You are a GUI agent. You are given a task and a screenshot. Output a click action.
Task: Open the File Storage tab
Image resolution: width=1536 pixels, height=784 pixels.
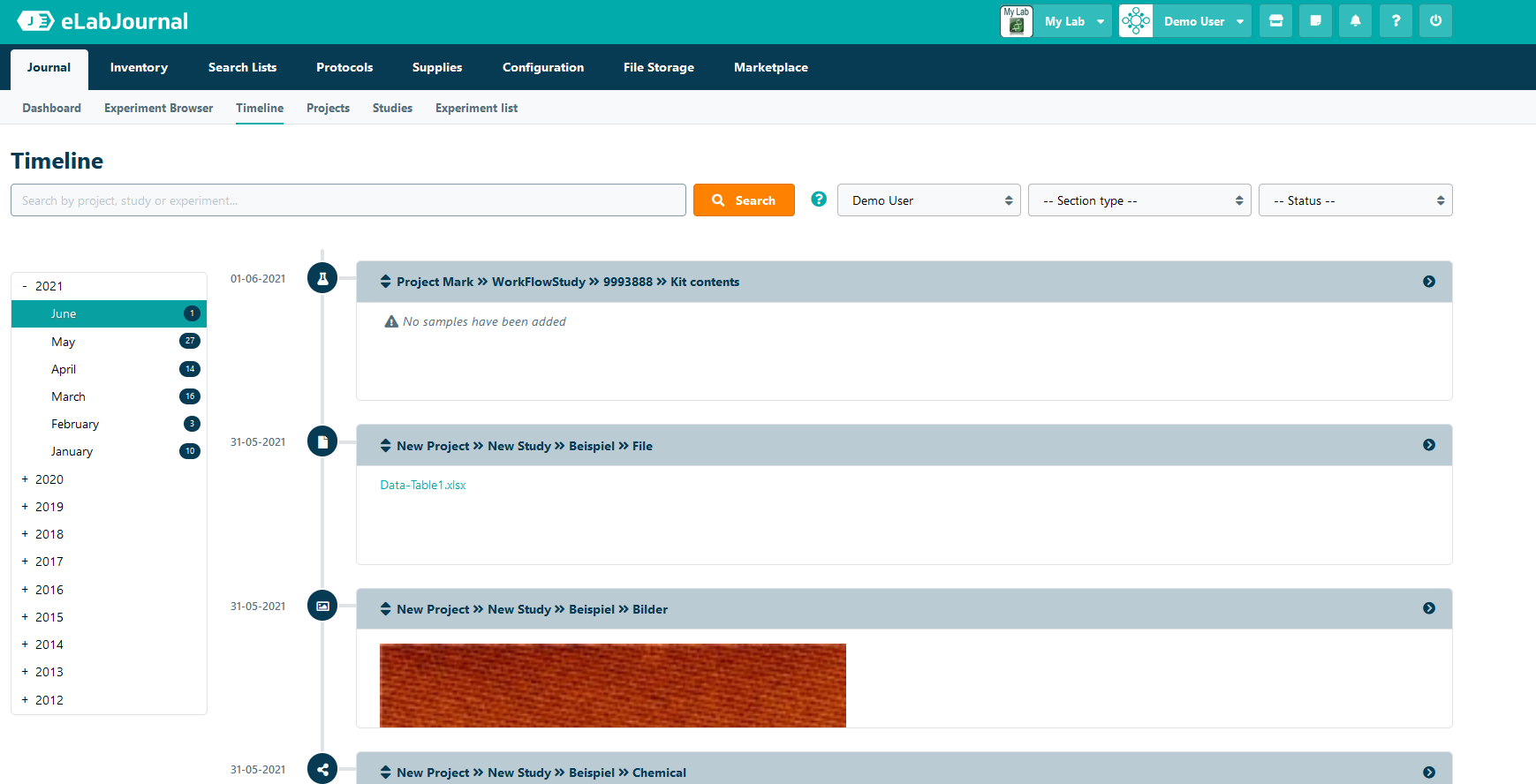point(659,68)
